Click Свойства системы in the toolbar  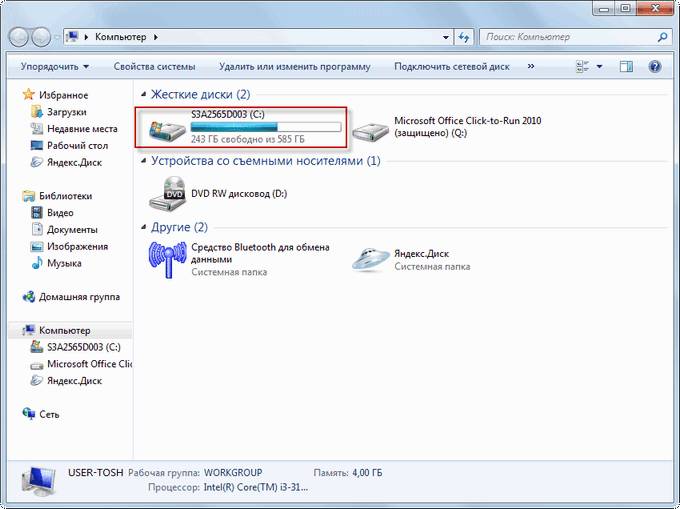pos(154,67)
